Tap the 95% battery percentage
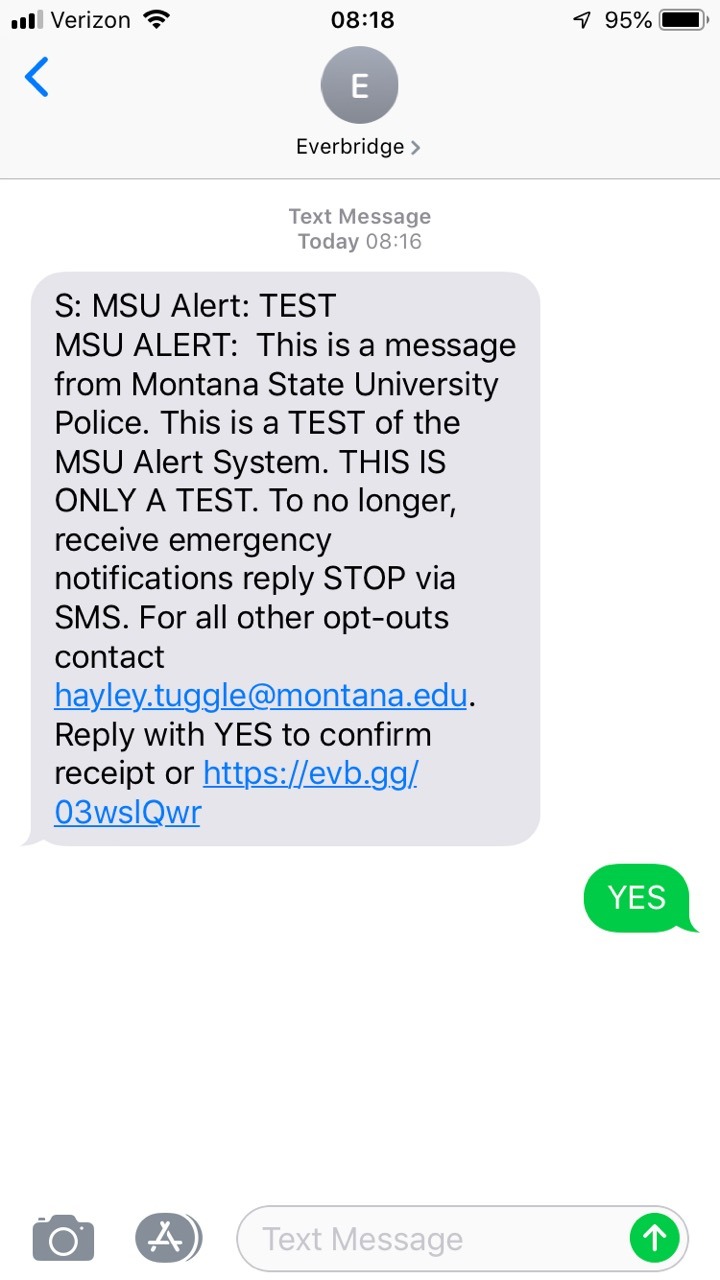Viewport: 720px width, 1280px height. (x=628, y=20)
